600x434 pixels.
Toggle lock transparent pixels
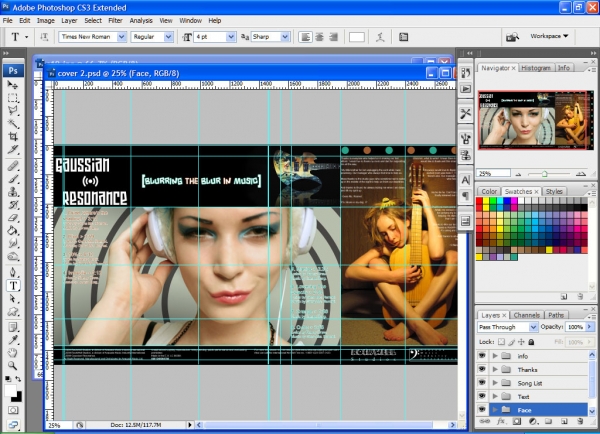click(502, 342)
